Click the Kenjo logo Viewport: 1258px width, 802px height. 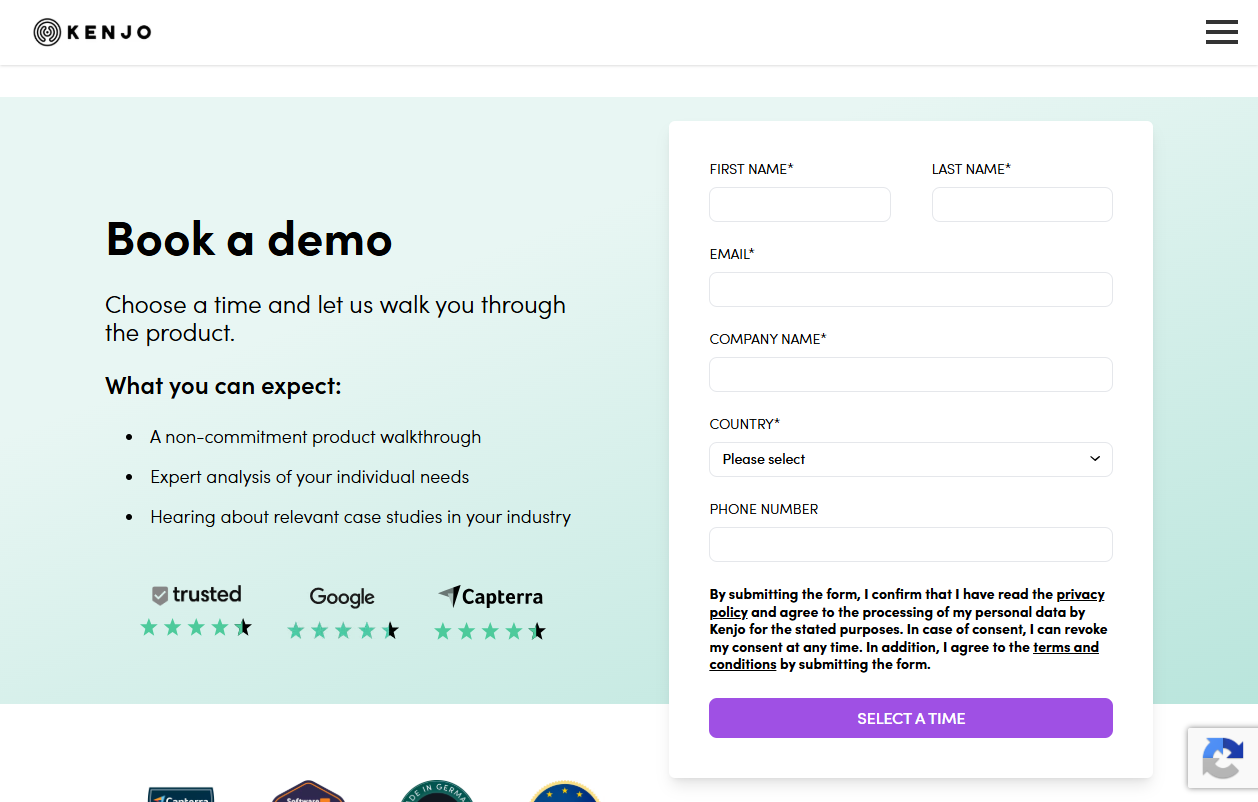point(92,33)
